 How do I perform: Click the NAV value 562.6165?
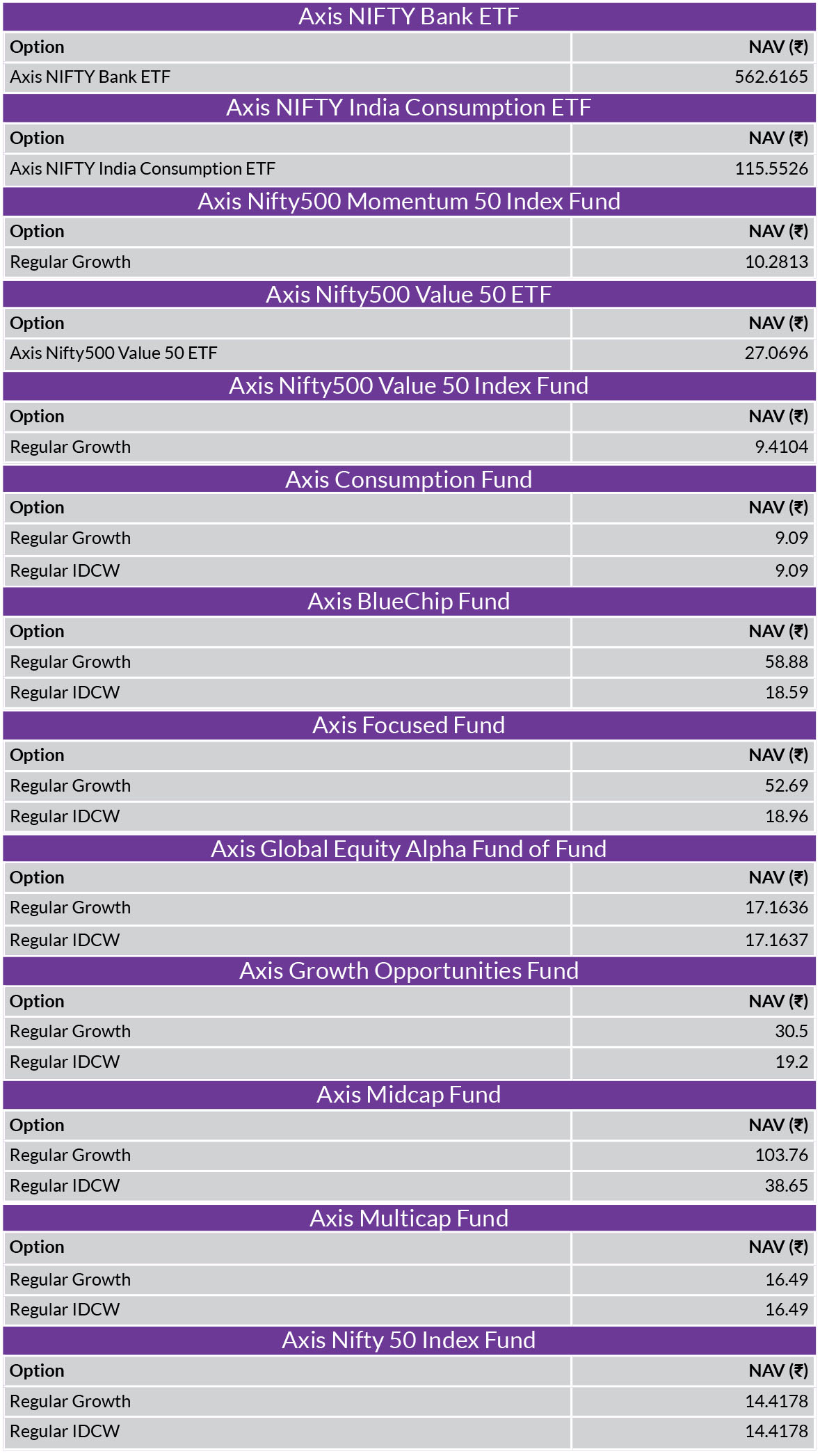pyautogui.click(x=771, y=77)
